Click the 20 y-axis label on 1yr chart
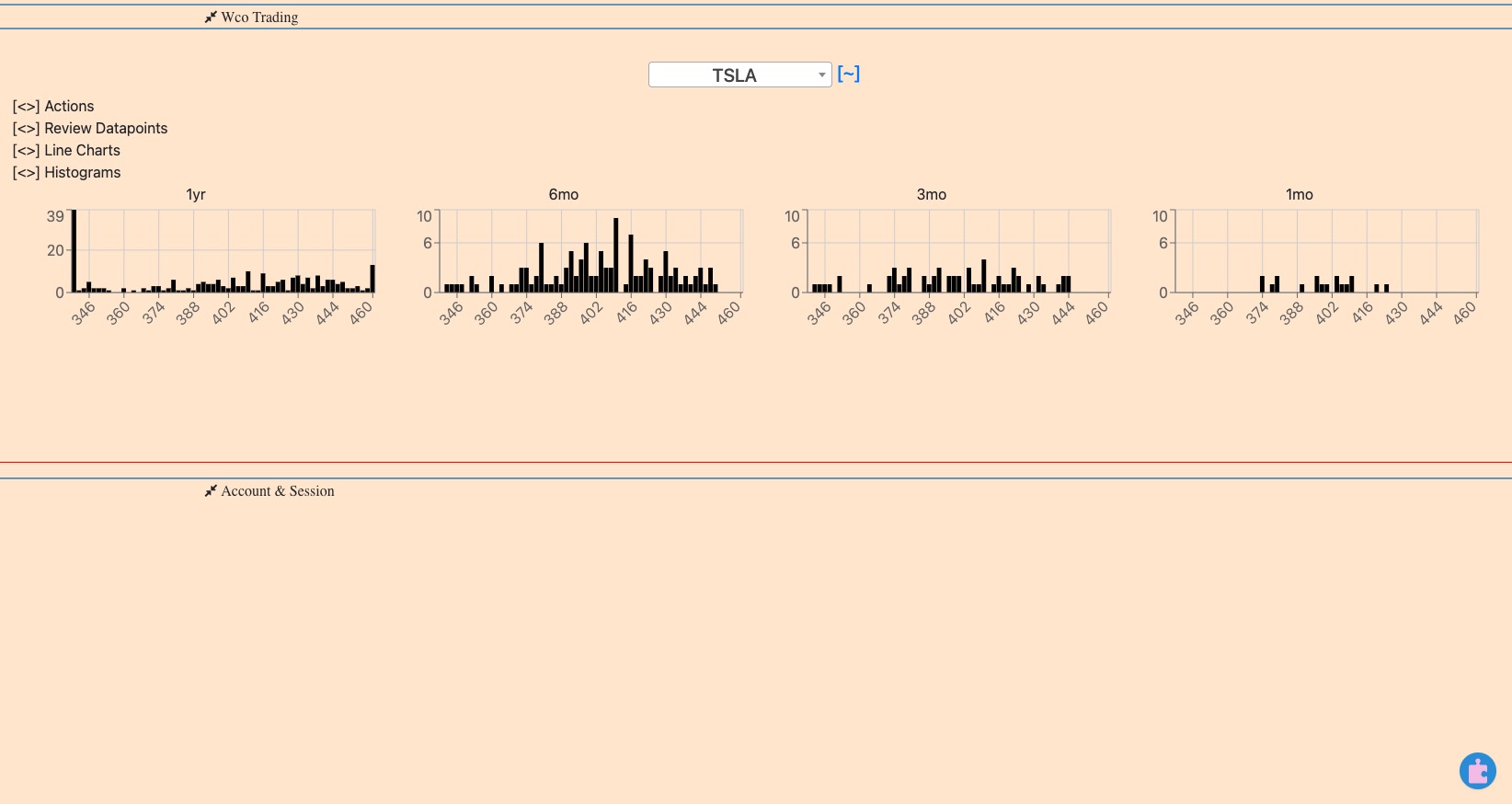Image resolution: width=1512 pixels, height=804 pixels. click(55, 250)
